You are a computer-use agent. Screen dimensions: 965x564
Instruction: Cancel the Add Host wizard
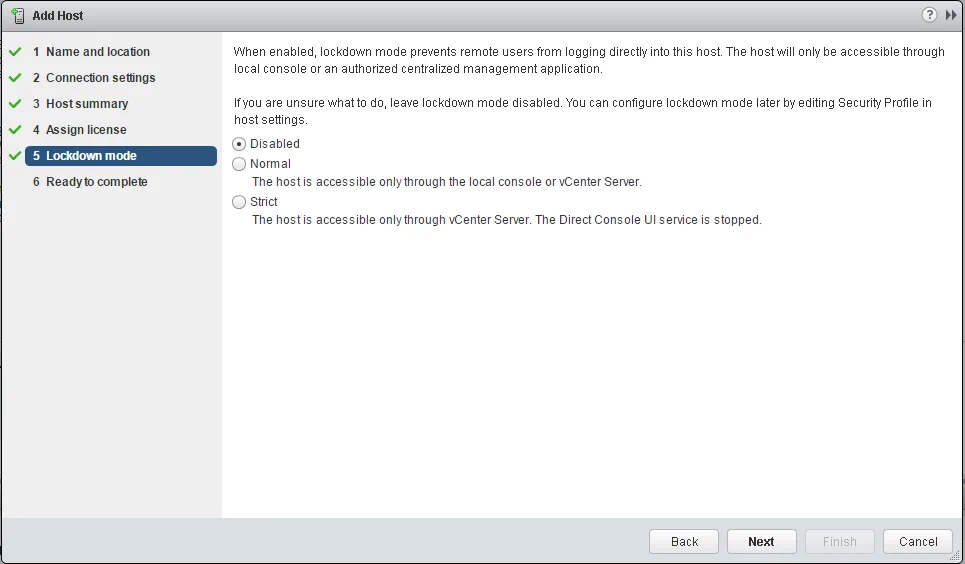917,541
